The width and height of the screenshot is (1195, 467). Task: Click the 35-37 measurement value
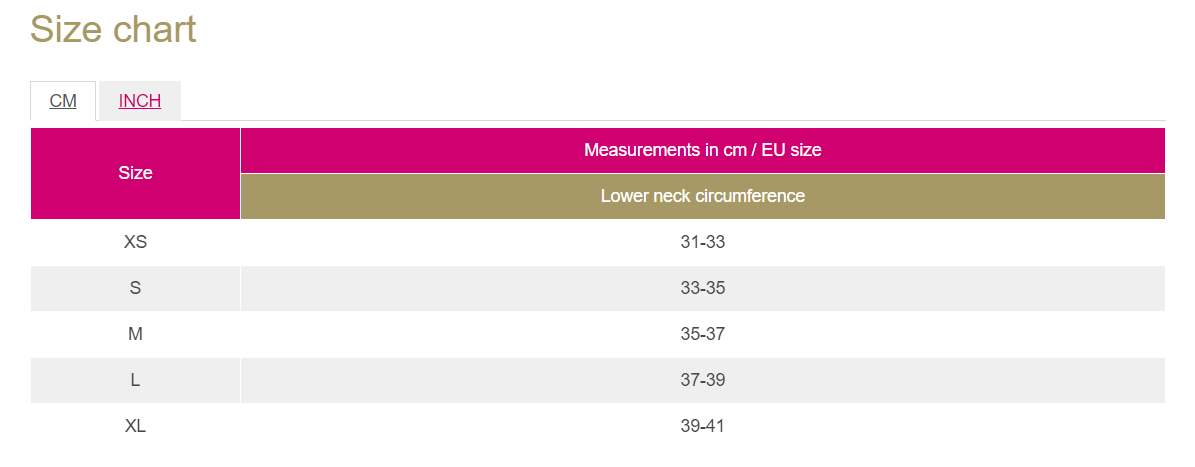[702, 334]
